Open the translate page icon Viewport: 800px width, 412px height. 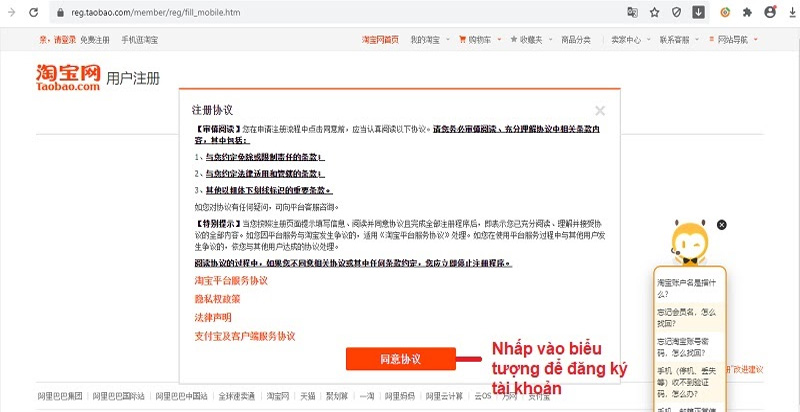click(632, 12)
